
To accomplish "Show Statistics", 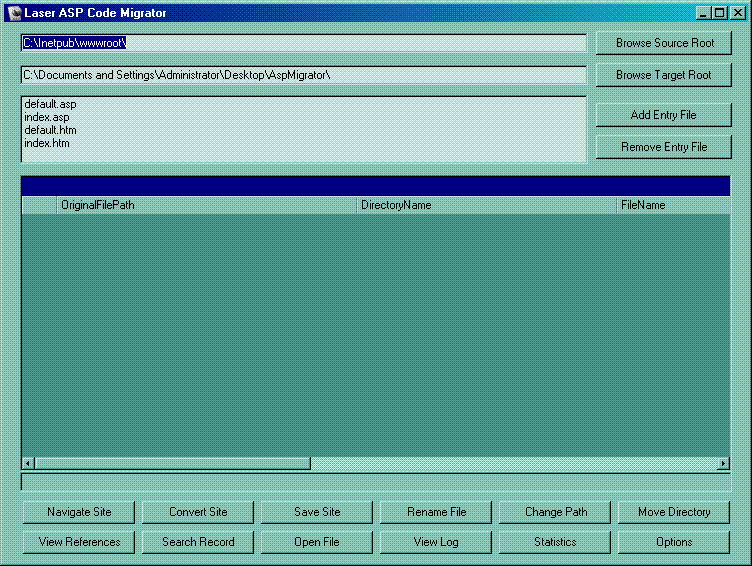I will 555,542.
